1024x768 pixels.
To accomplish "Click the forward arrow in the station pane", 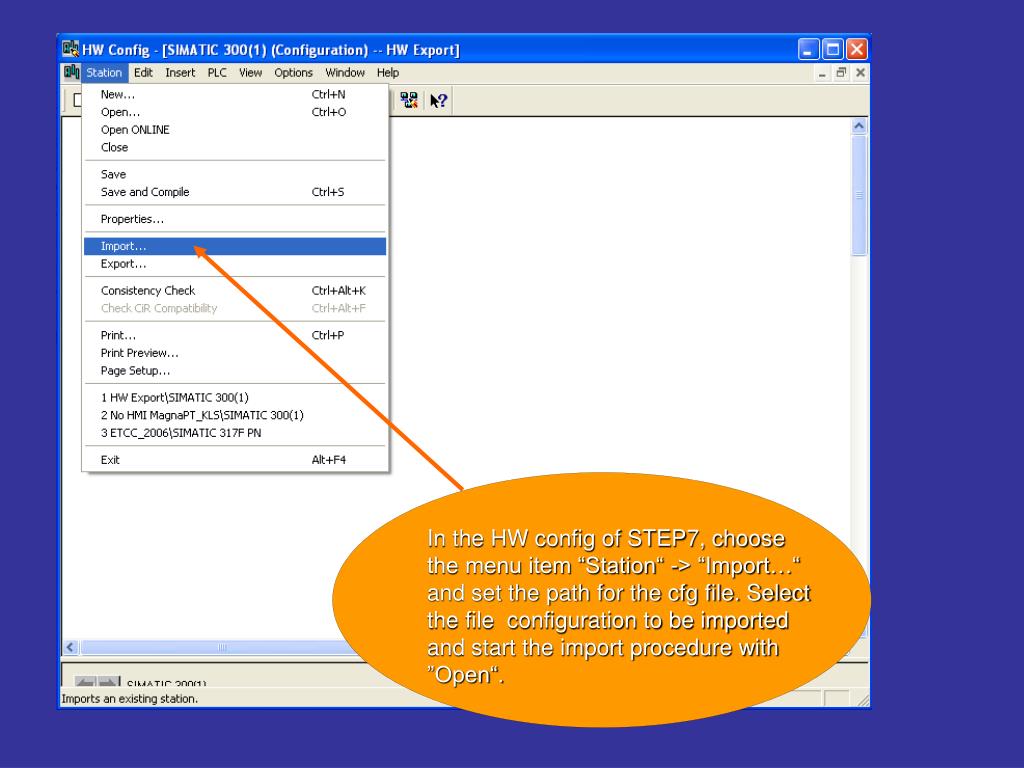I will click(x=108, y=682).
